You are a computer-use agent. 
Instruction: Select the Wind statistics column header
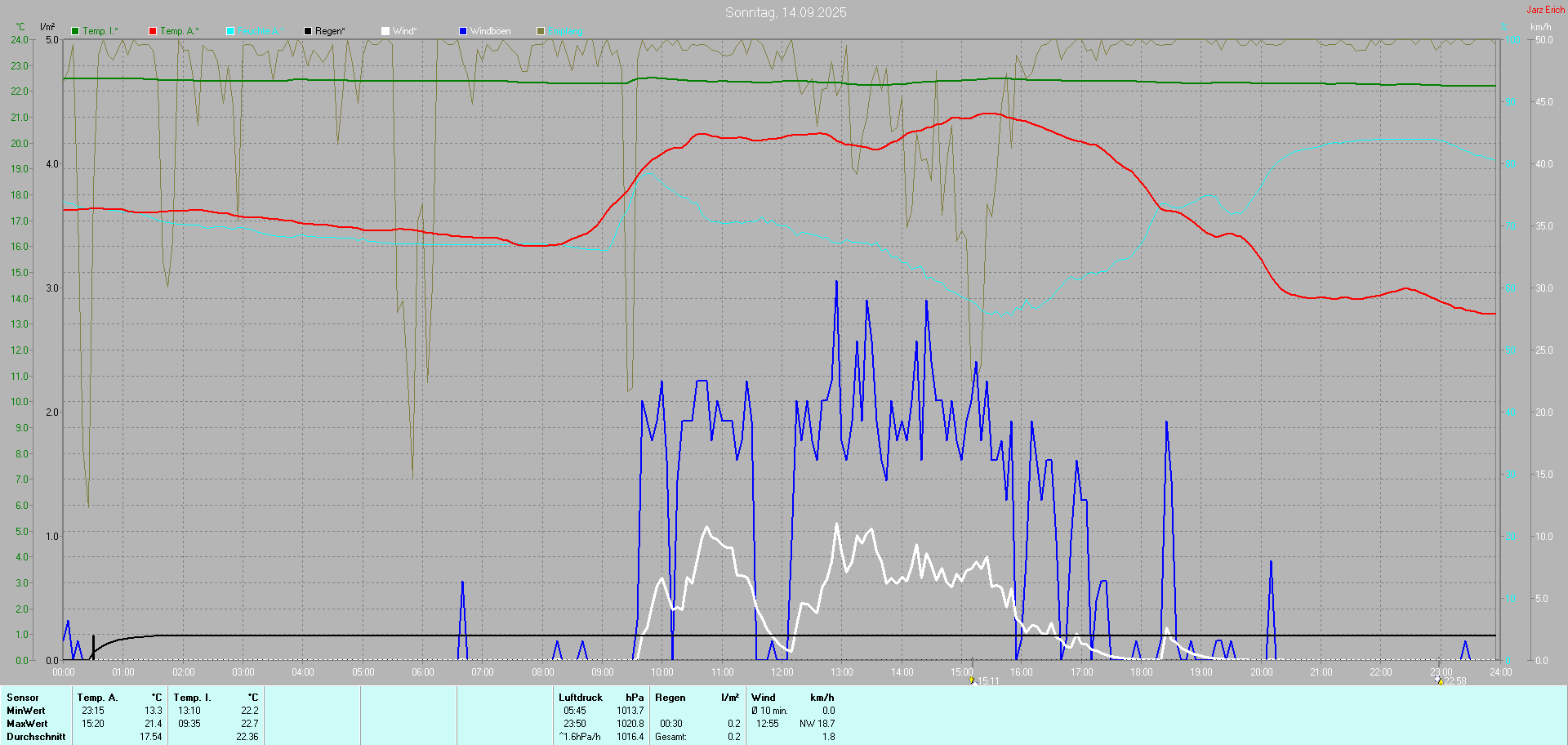764,698
